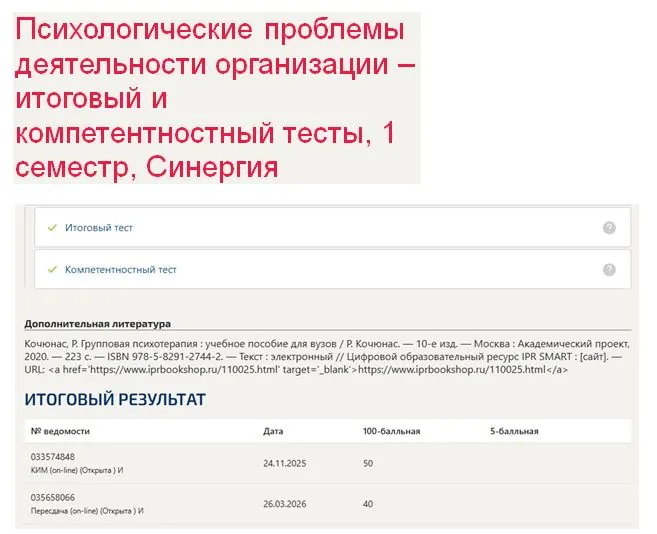This screenshot has height=534, width=657.
Task: Click the green checkmark beside Итоговый тест
Action: [x=52, y=228]
